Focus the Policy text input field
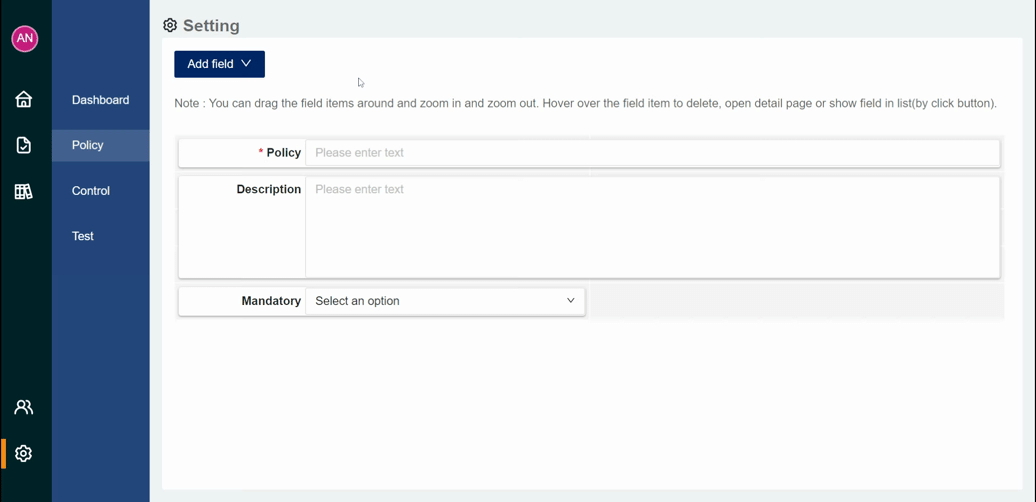 tap(652, 153)
